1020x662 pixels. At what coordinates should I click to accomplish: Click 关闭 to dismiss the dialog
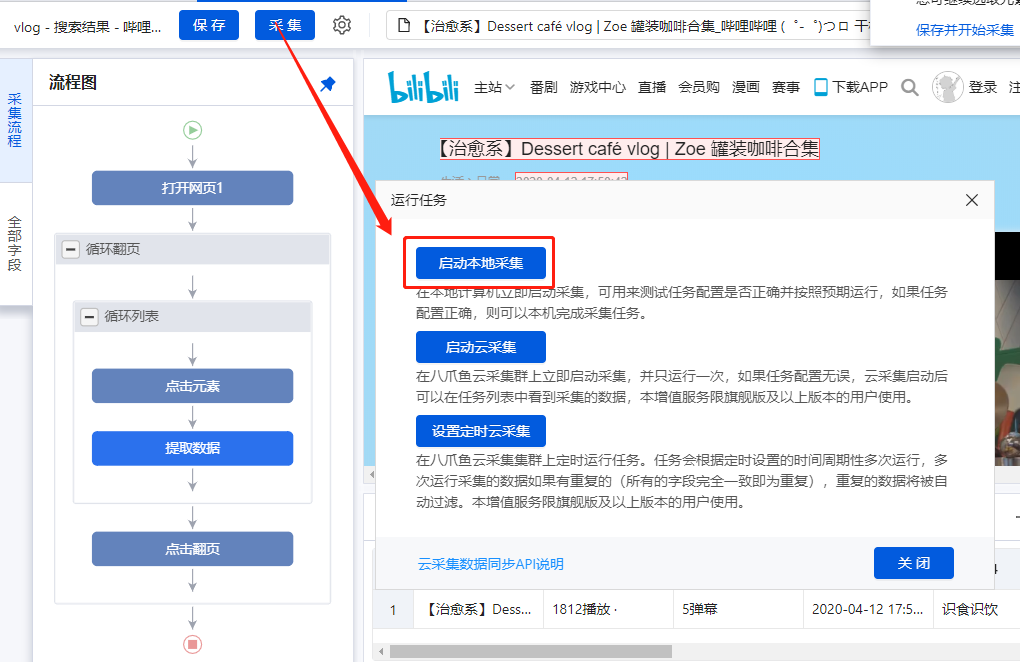[x=913, y=563]
